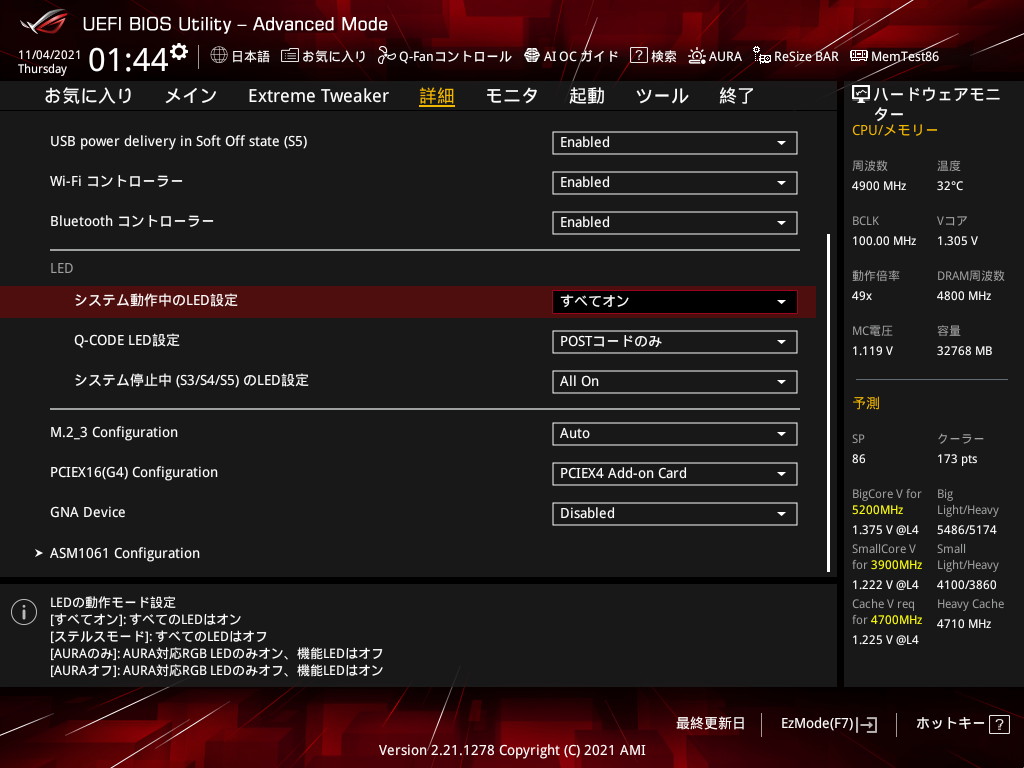Click the 5200MHz BigCore value
The height and width of the screenshot is (768, 1024).
coord(877,510)
